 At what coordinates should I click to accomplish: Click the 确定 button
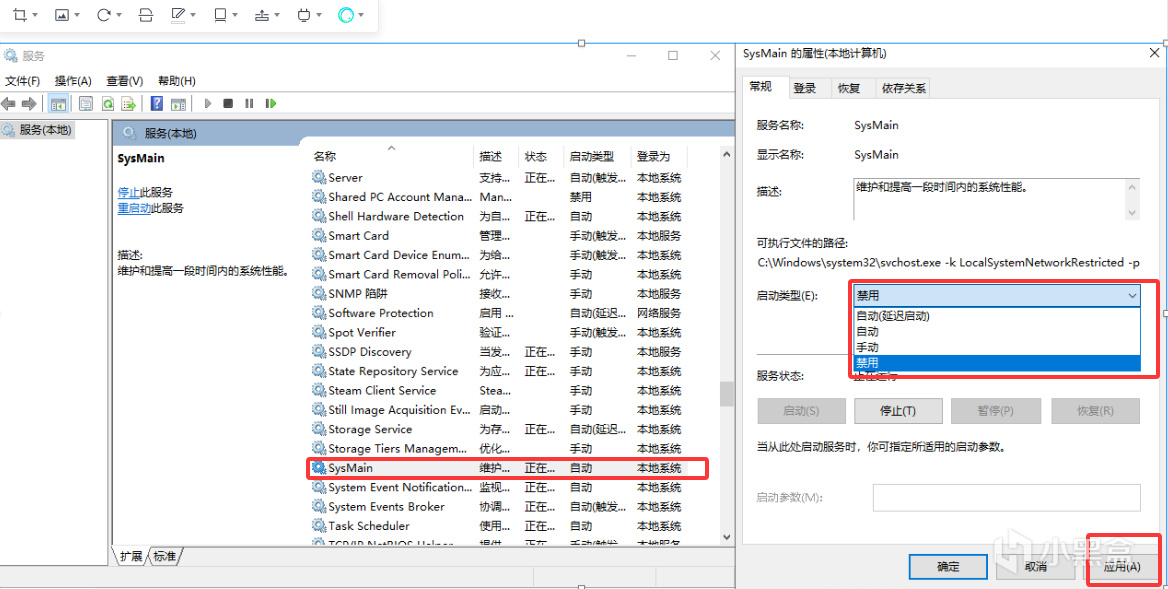pos(948,567)
